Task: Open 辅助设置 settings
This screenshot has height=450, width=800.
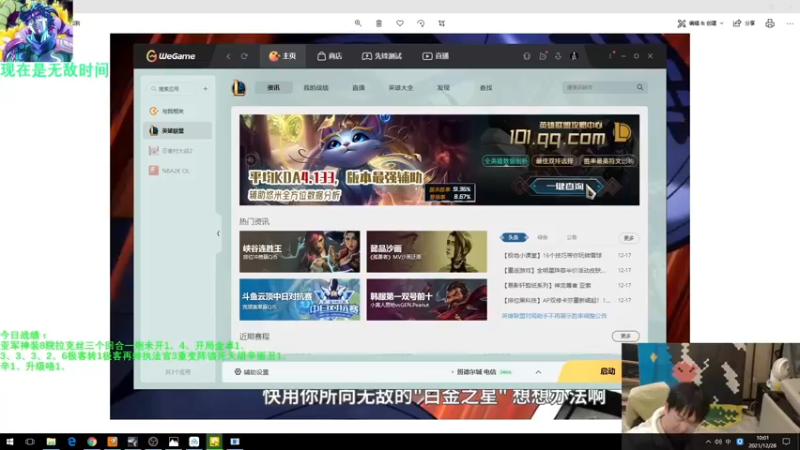Action: point(252,372)
